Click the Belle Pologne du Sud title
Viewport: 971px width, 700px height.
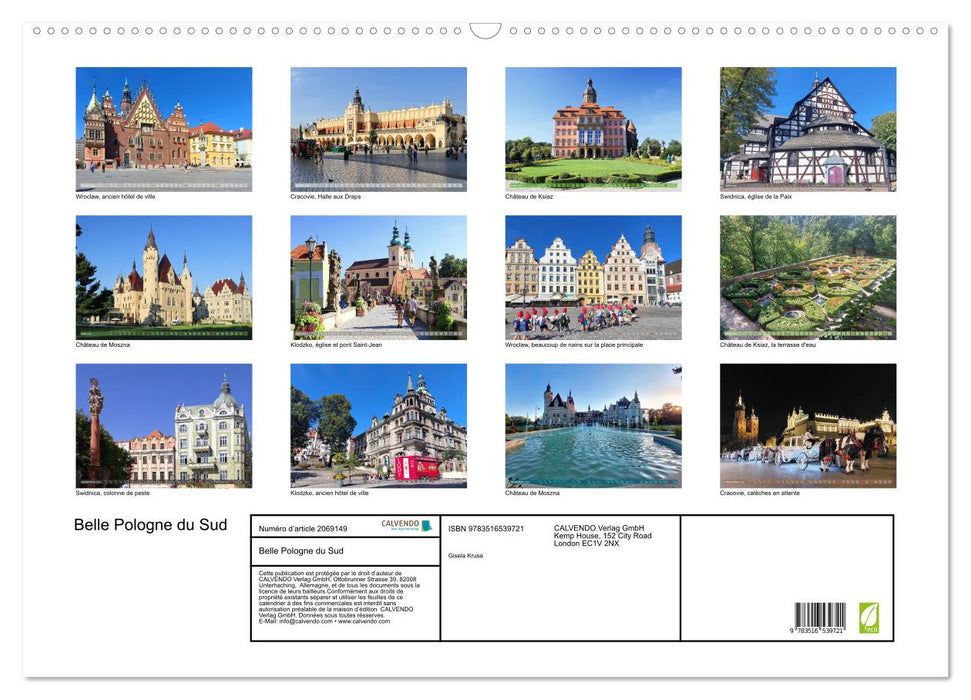pyautogui.click(x=148, y=524)
